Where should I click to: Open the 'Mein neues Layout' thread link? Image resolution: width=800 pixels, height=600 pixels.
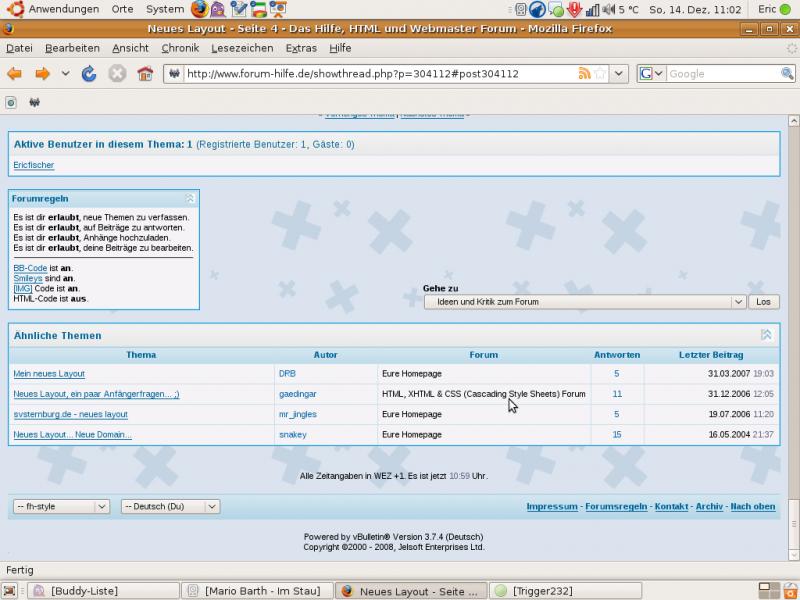(x=49, y=374)
